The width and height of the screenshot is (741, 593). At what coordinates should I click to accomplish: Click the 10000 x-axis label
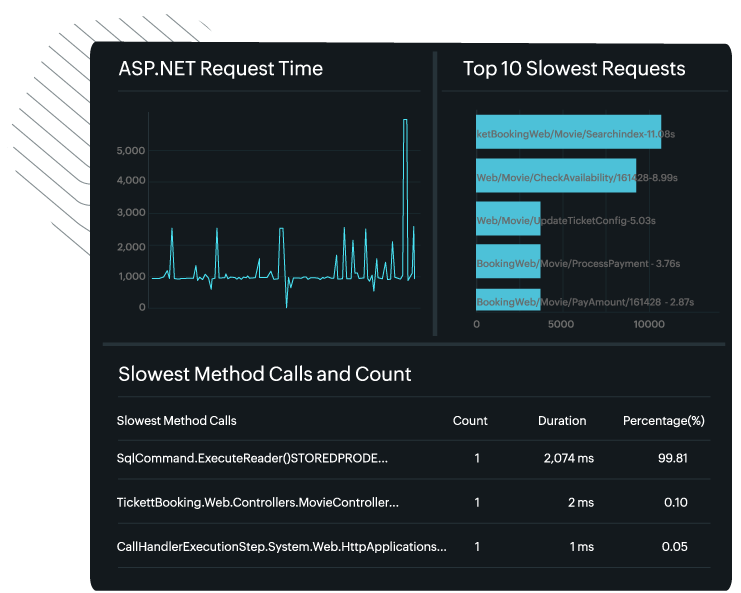pyautogui.click(x=649, y=324)
